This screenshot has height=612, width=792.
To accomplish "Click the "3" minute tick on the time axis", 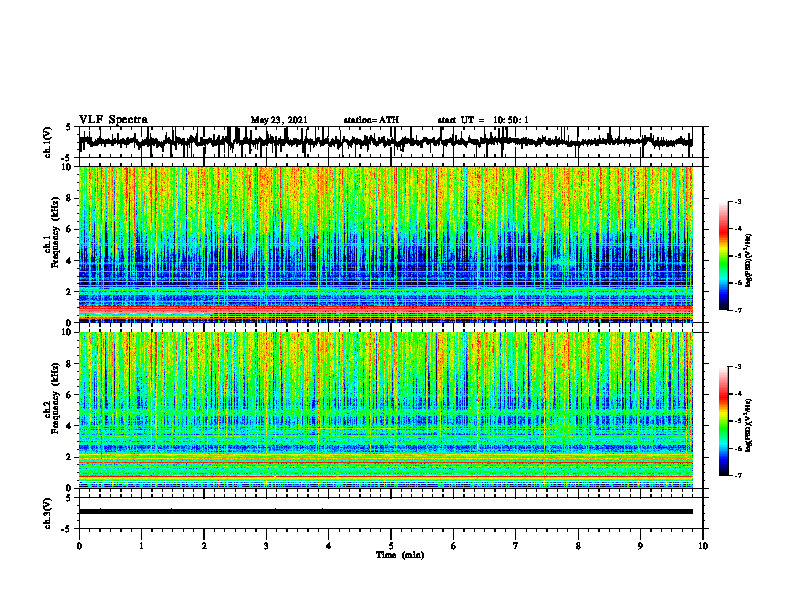I will 266,546.
